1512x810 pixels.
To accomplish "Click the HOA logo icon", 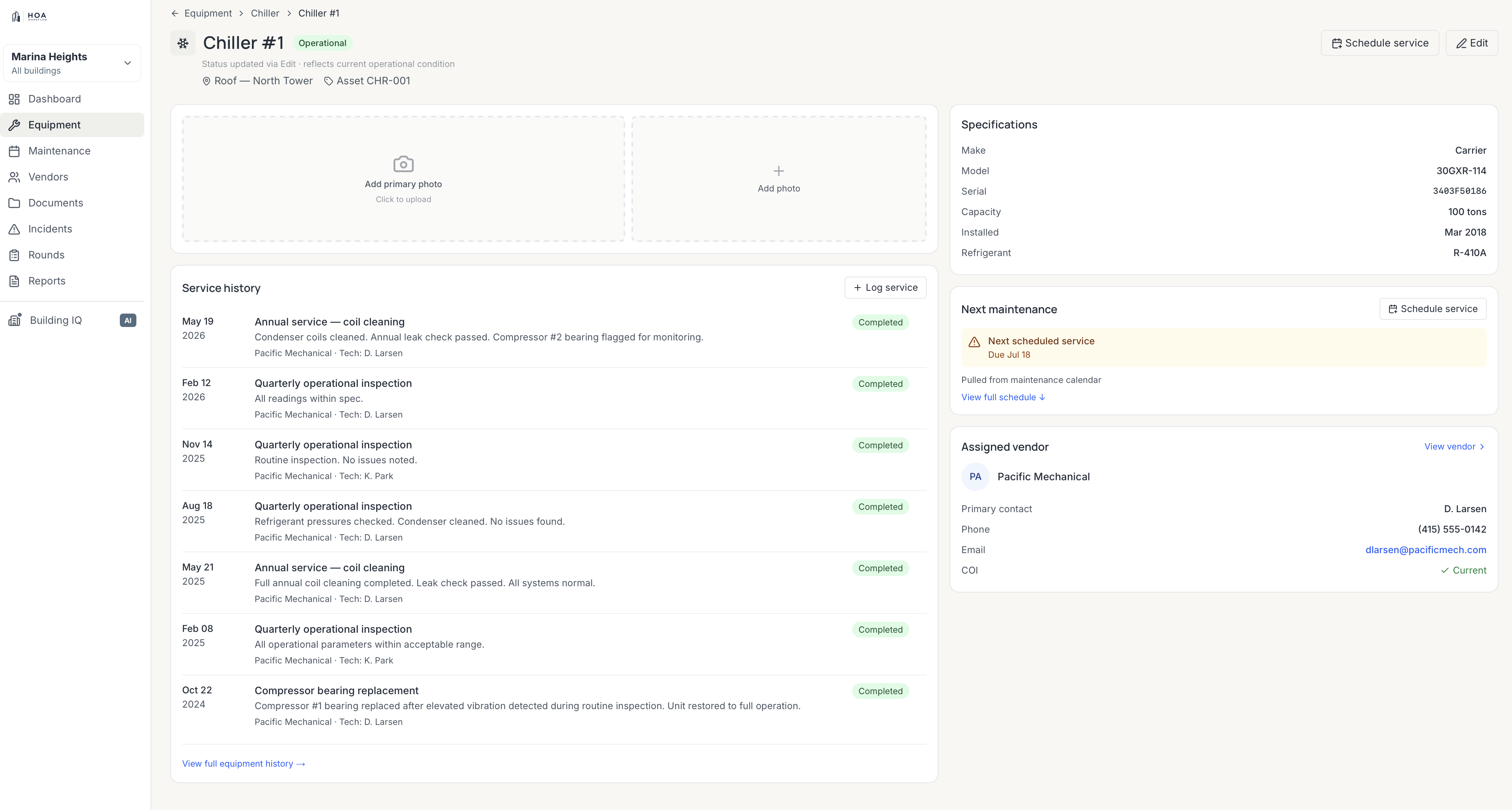I will pos(16,17).
